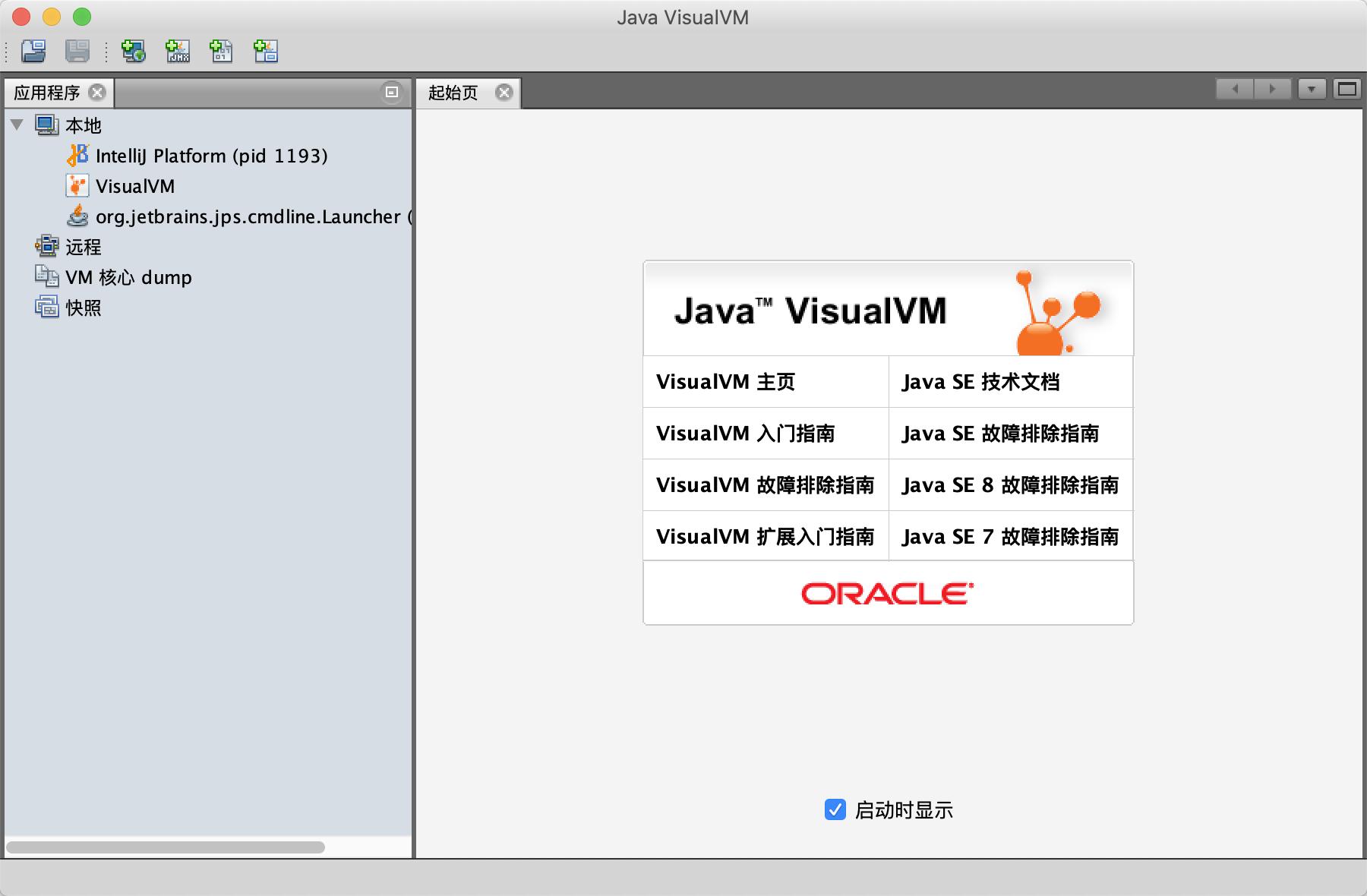Click the applications panel horizontal scrollbar
This screenshot has width=1367, height=896.
pos(166,847)
